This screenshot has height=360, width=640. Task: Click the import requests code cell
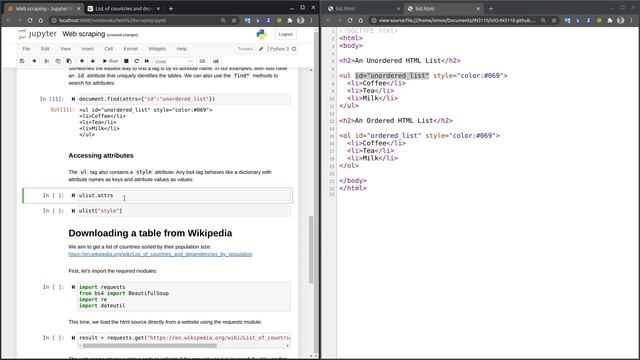(x=184, y=296)
